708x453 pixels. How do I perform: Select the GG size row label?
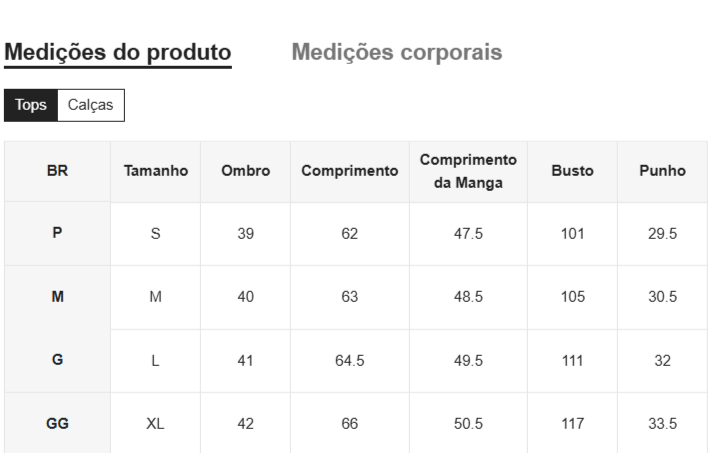tap(57, 424)
